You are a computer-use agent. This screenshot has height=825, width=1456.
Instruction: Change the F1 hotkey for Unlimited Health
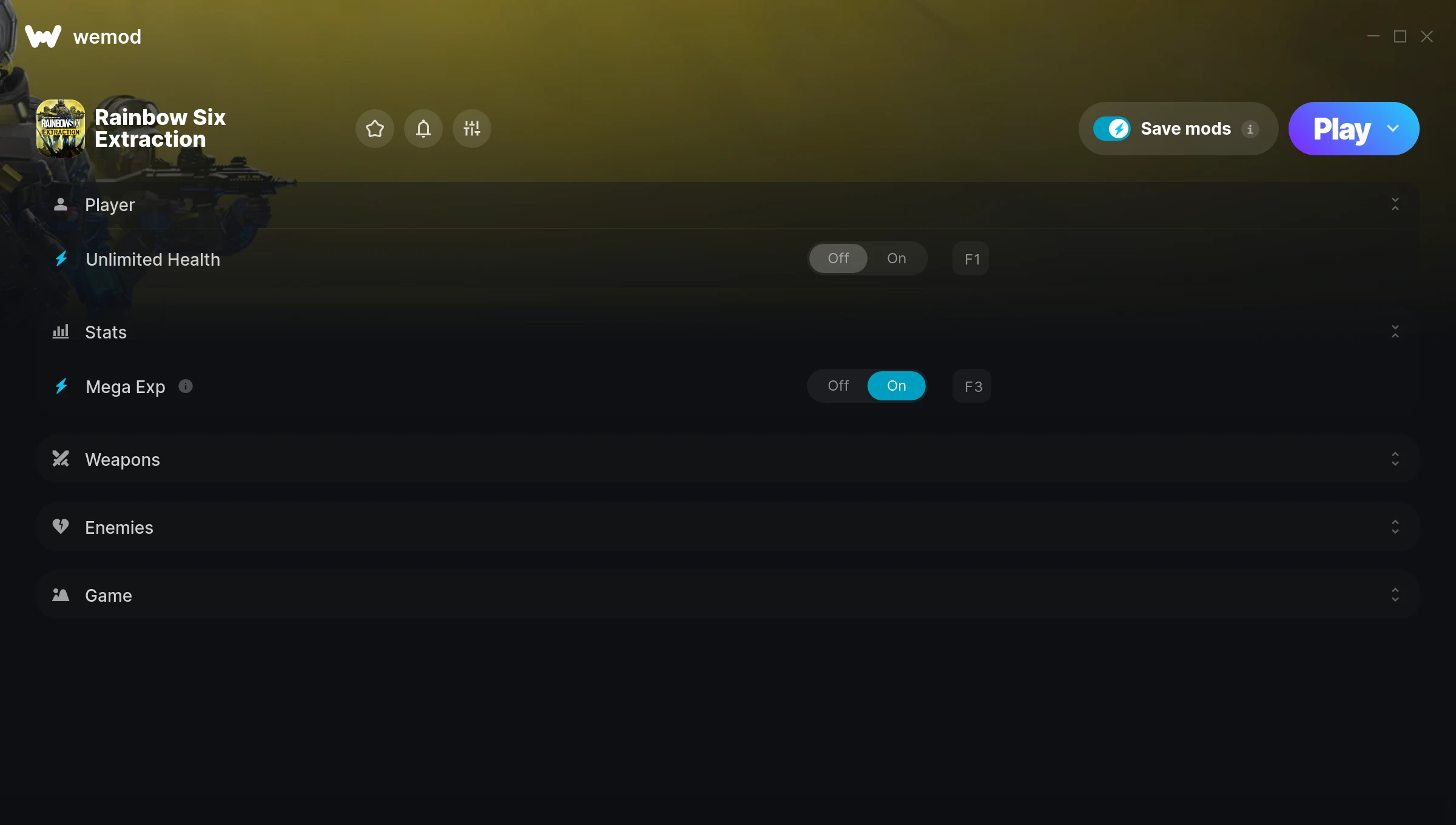971,259
